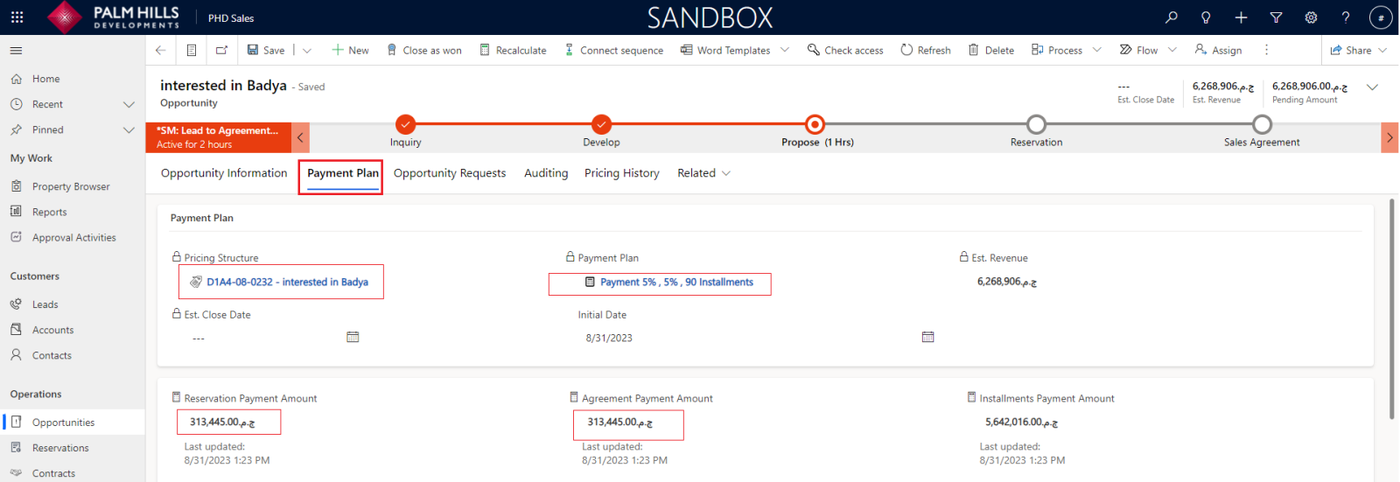Click the Recalculate command

pos(512,50)
